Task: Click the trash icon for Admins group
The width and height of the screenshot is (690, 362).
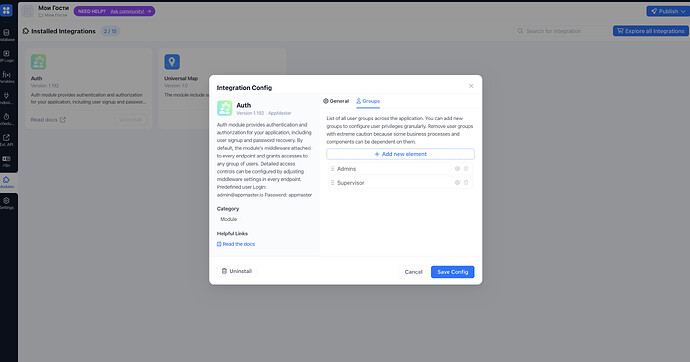Action: [466, 168]
